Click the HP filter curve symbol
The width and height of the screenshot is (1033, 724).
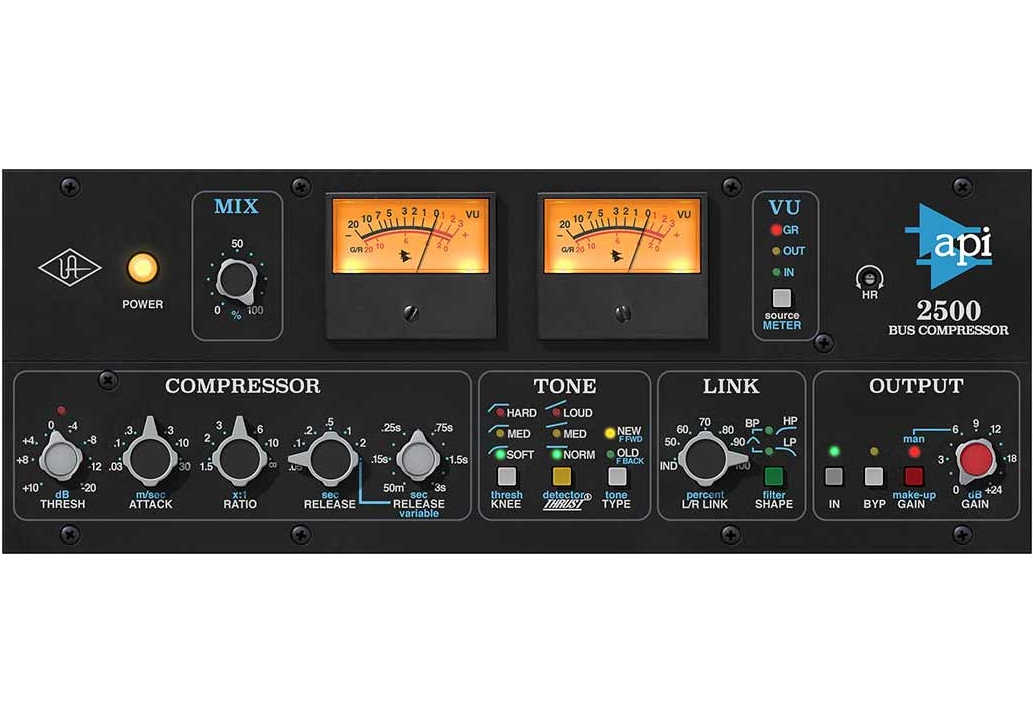[x=787, y=432]
